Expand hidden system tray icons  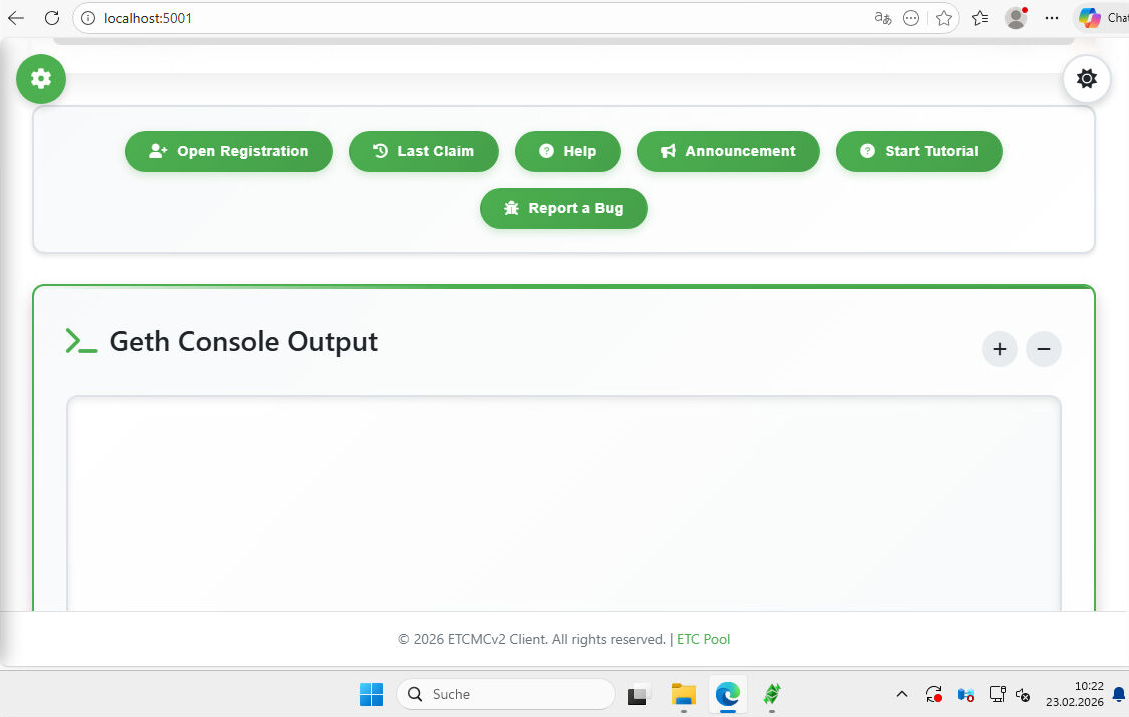[x=901, y=694]
